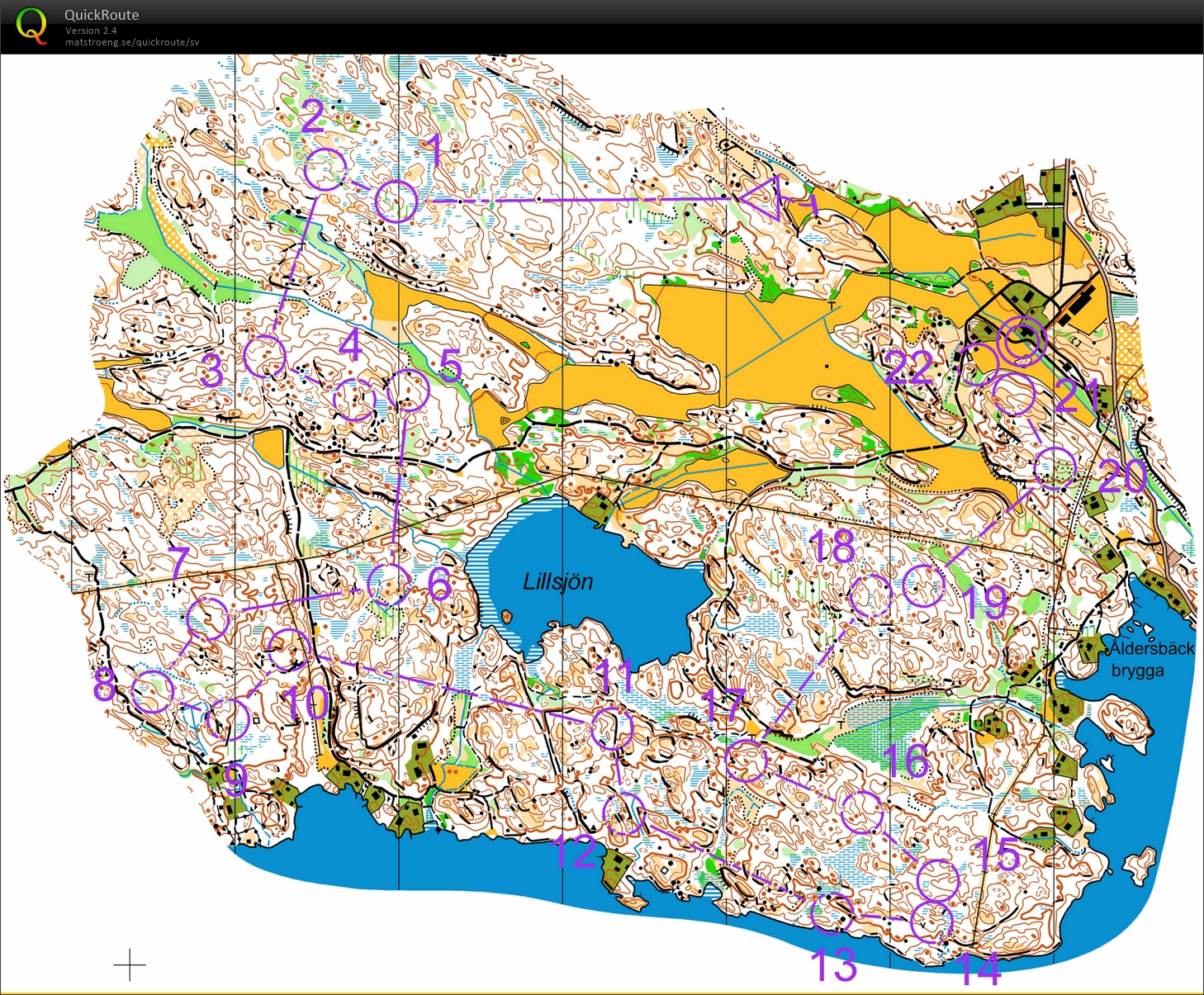Screen dimensions: 1204x995
Task: Click the purple number 20 label
Action: coord(1122,476)
